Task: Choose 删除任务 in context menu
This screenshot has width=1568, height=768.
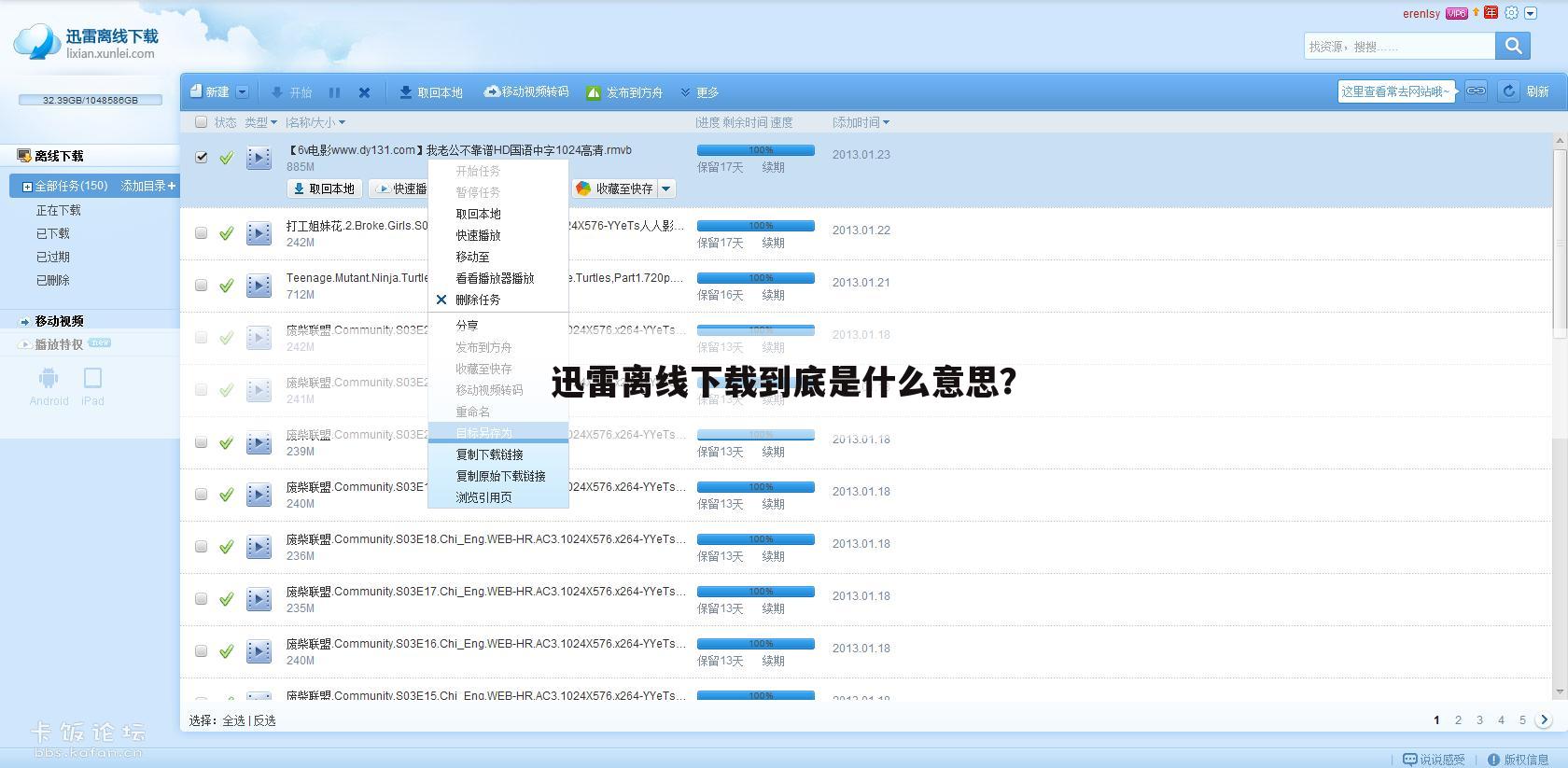Action: click(x=478, y=300)
